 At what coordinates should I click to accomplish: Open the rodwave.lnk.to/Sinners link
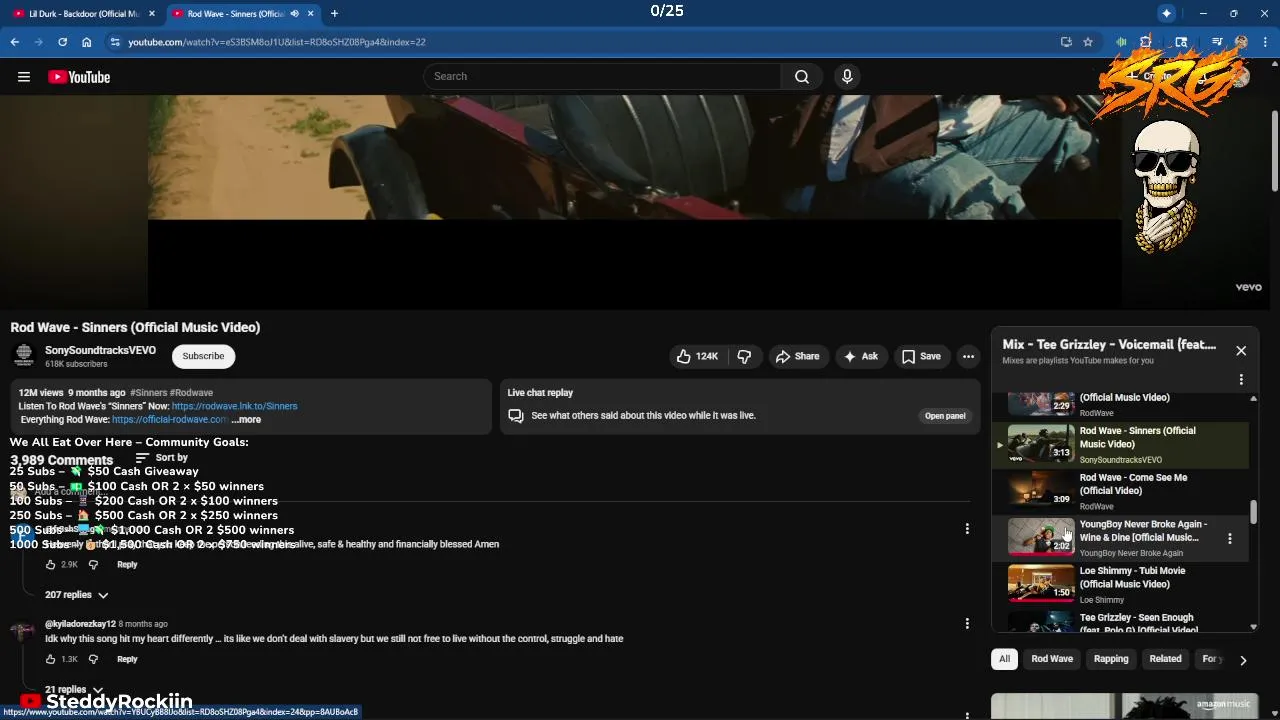click(234, 406)
